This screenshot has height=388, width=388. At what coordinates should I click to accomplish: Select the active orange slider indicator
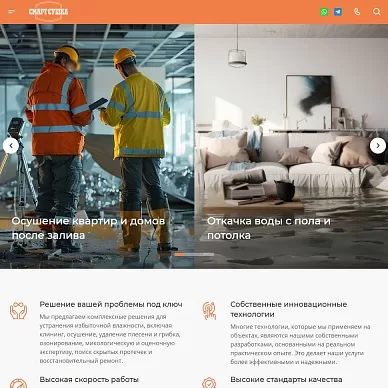(179, 254)
